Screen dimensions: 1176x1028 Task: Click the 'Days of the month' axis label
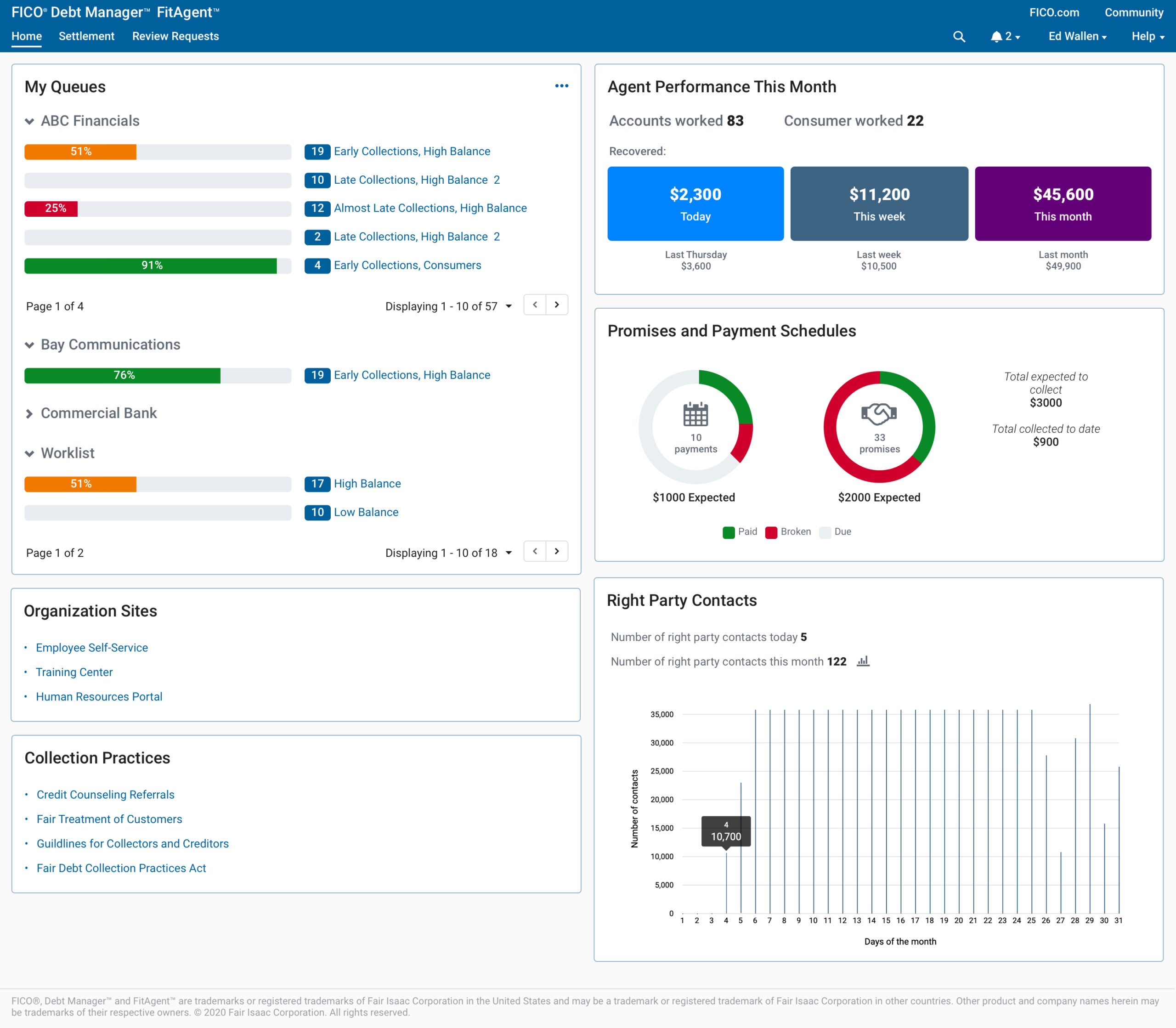(900, 942)
